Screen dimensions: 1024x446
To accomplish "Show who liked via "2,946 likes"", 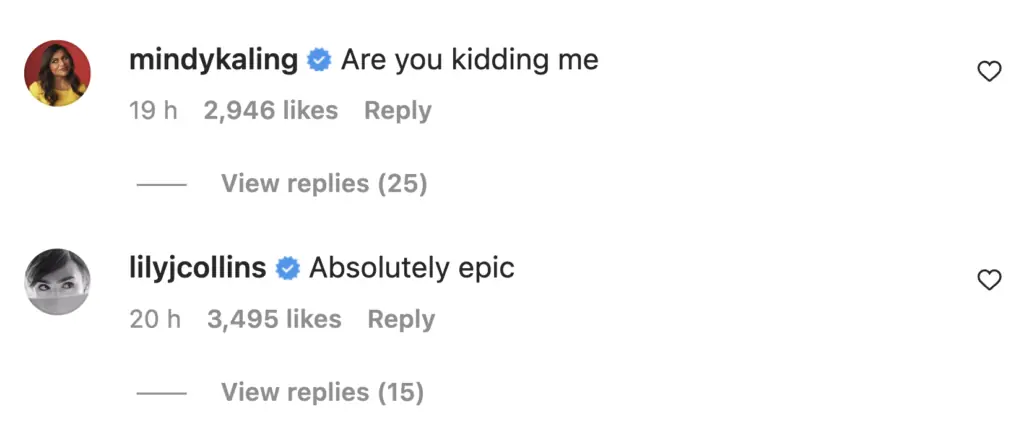I will pyautogui.click(x=271, y=111).
